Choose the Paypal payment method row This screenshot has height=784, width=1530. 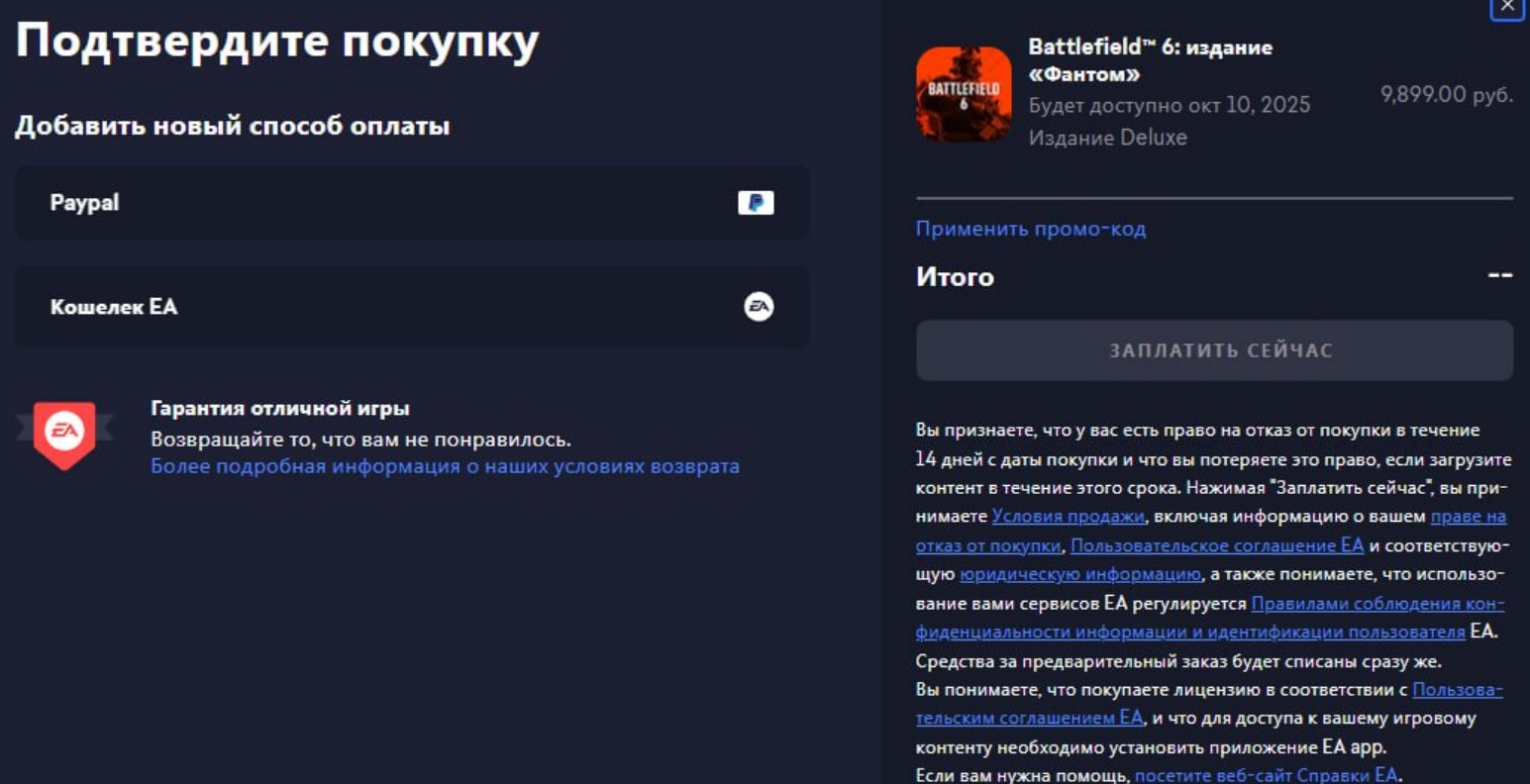[x=412, y=203]
